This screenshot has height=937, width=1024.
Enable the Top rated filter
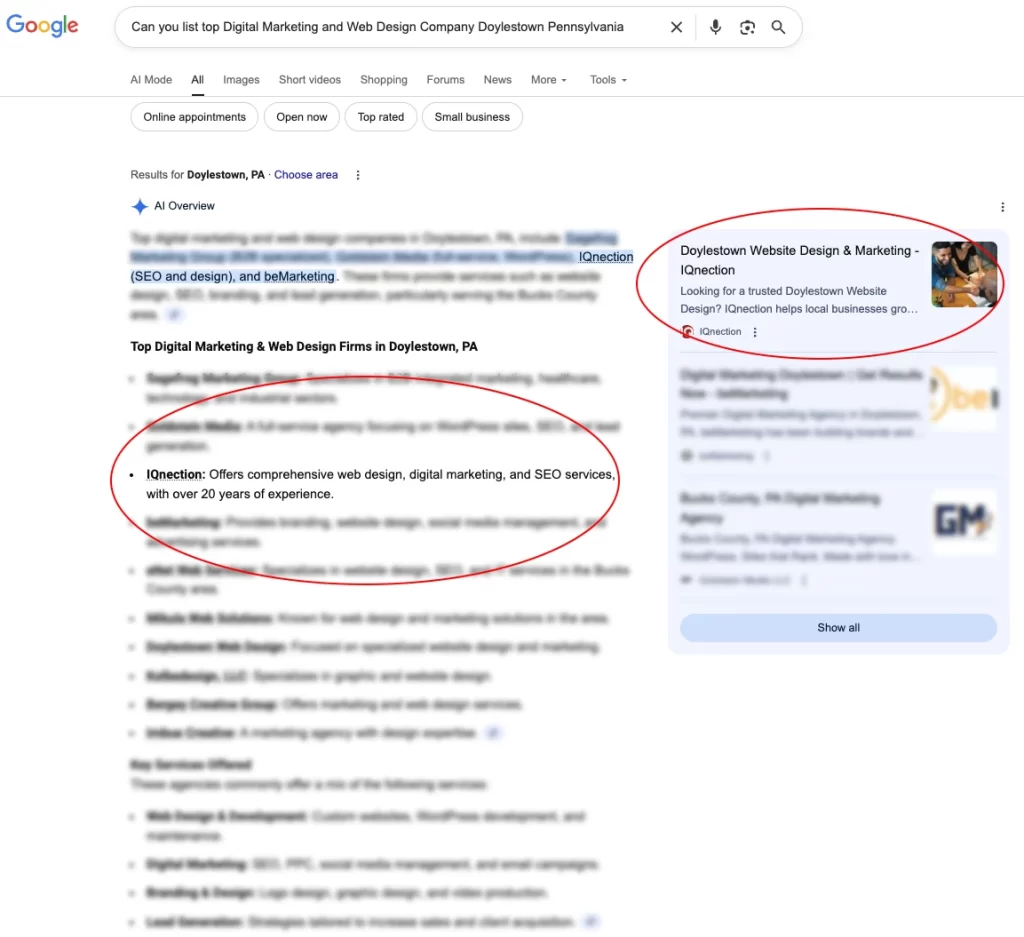pyautogui.click(x=380, y=116)
